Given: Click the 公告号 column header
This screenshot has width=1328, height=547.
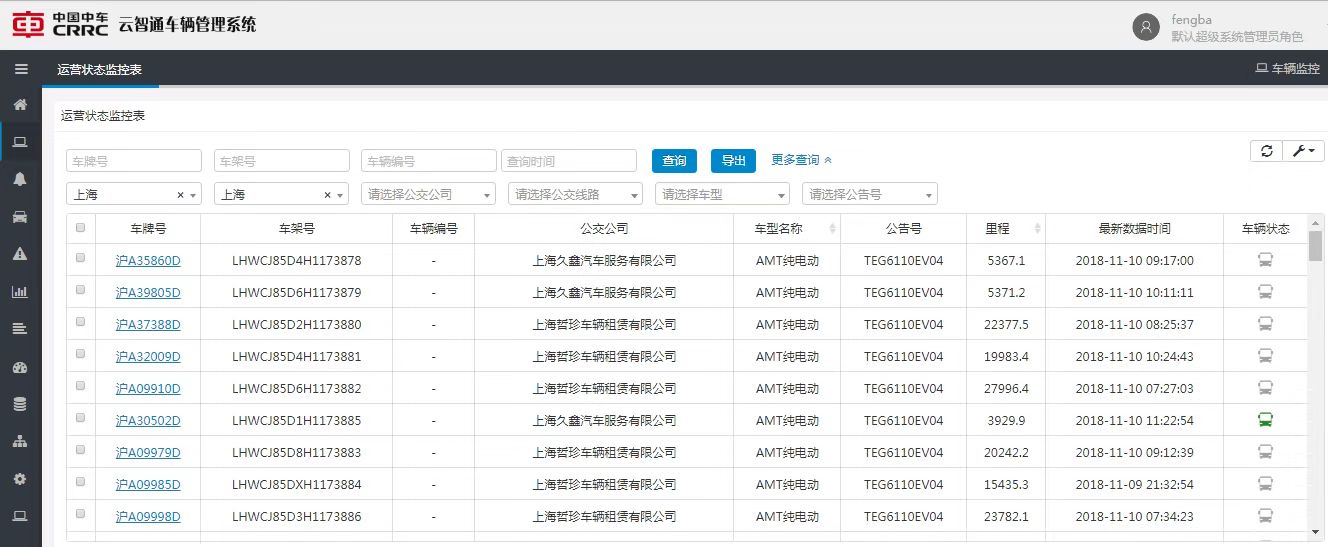Looking at the screenshot, I should tap(903, 229).
